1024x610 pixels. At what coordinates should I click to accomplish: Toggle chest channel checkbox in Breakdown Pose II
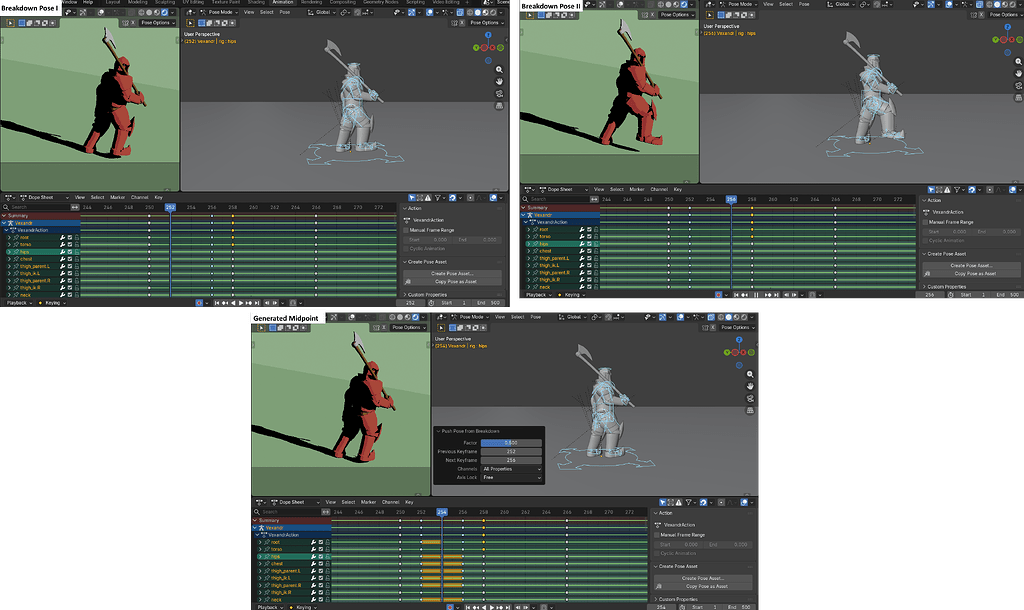(589, 251)
